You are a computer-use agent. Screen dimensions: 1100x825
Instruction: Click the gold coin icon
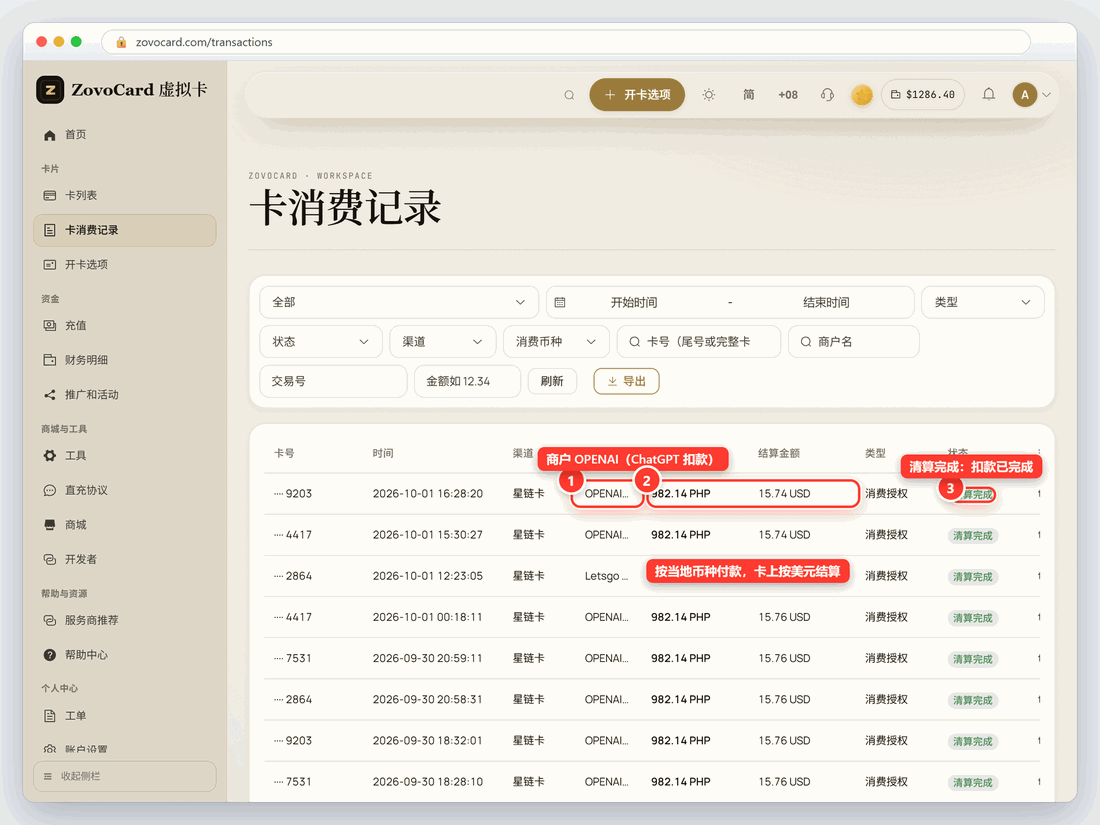click(861, 95)
